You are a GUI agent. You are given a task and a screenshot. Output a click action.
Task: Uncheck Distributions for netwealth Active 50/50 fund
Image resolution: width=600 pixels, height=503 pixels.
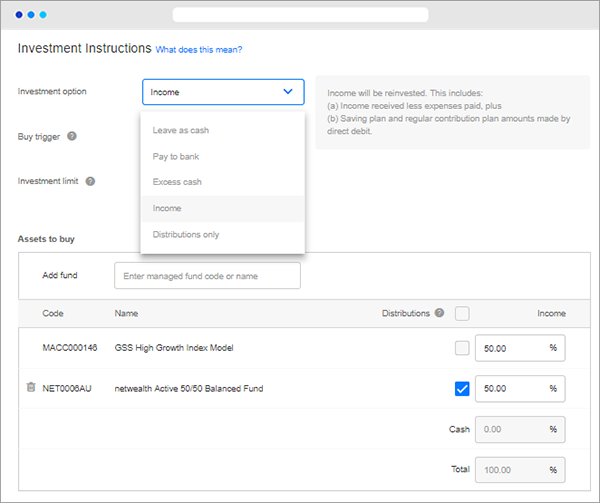462,388
